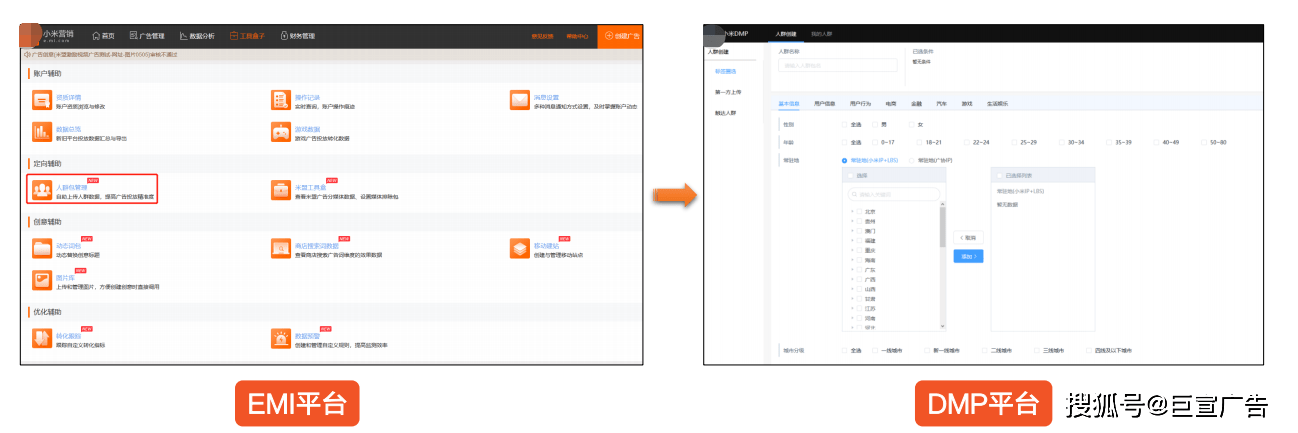This screenshot has width=1298, height=433.
Task: Open 意见反馈 link
Action: click(542, 36)
